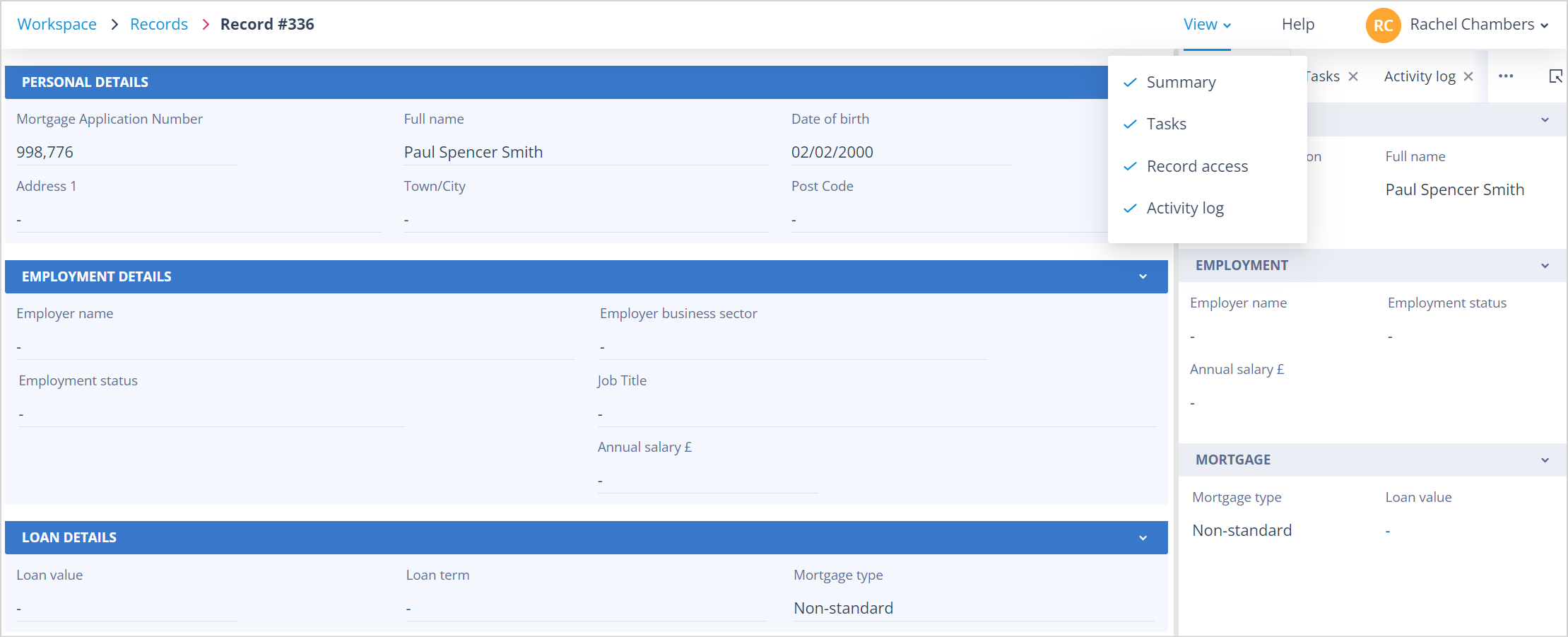
Task: Collapse the side panel Mortgage section
Action: click(1545, 460)
